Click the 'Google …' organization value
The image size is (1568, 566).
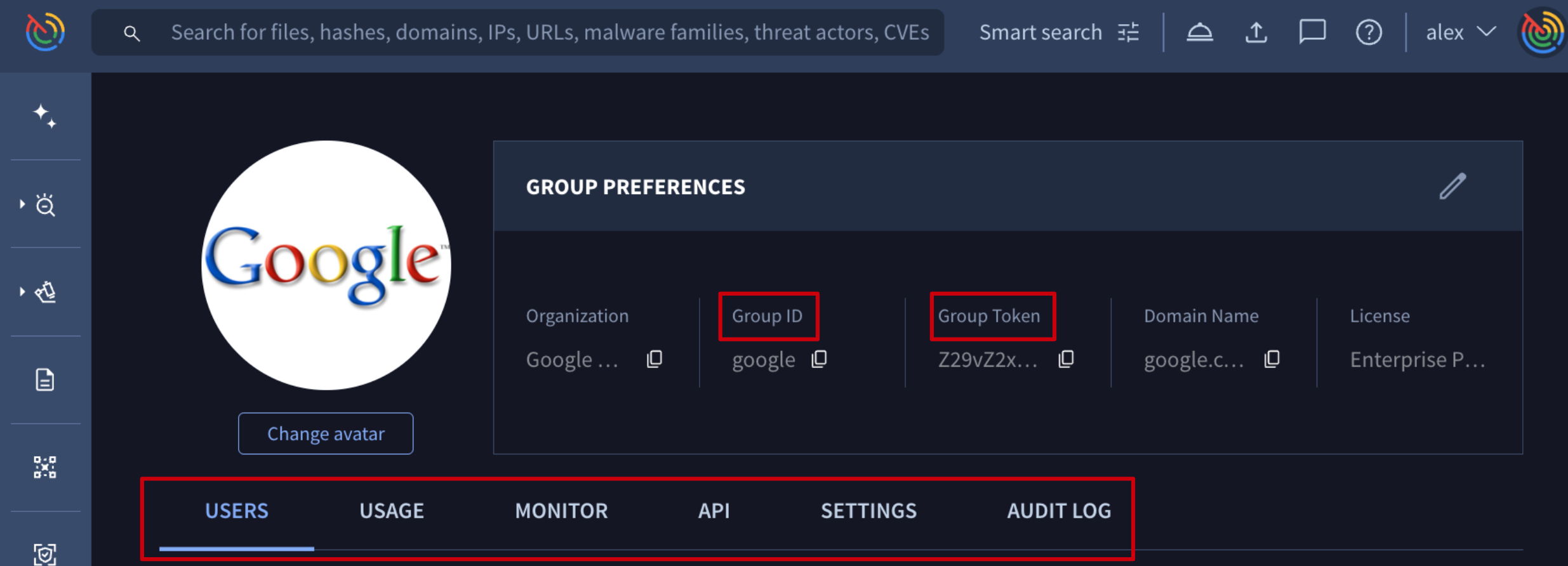pyautogui.click(x=572, y=360)
